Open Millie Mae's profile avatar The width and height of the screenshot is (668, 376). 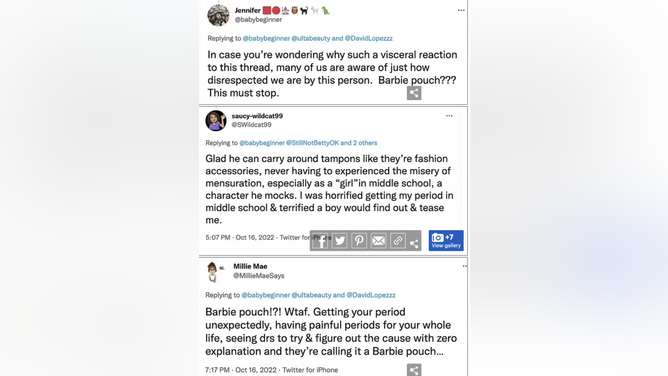tap(213, 272)
